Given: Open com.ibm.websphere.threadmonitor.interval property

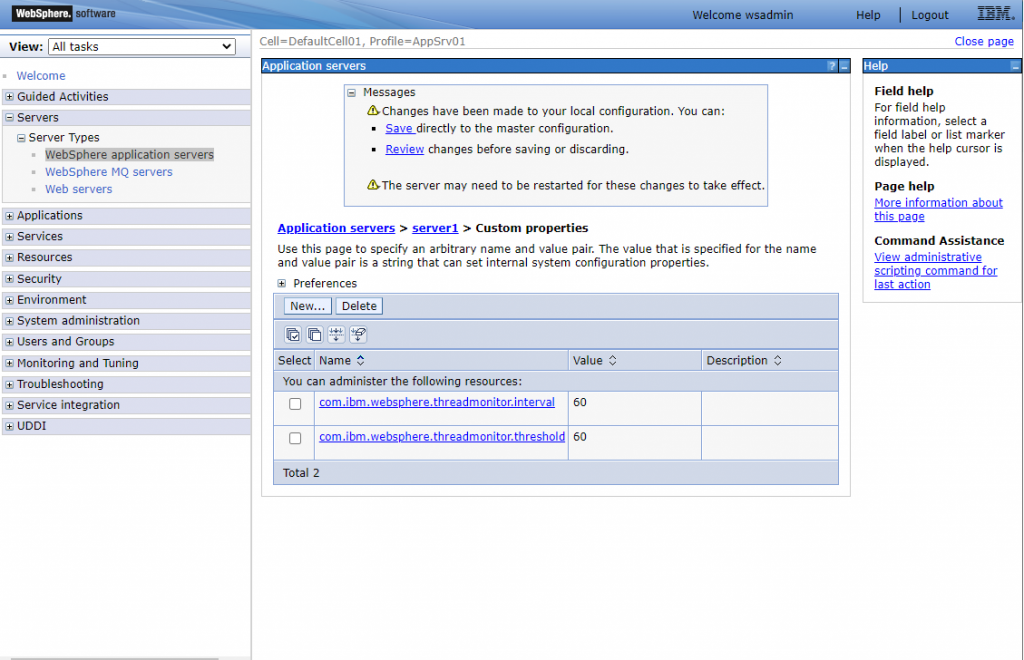Looking at the screenshot, I should coord(437,402).
